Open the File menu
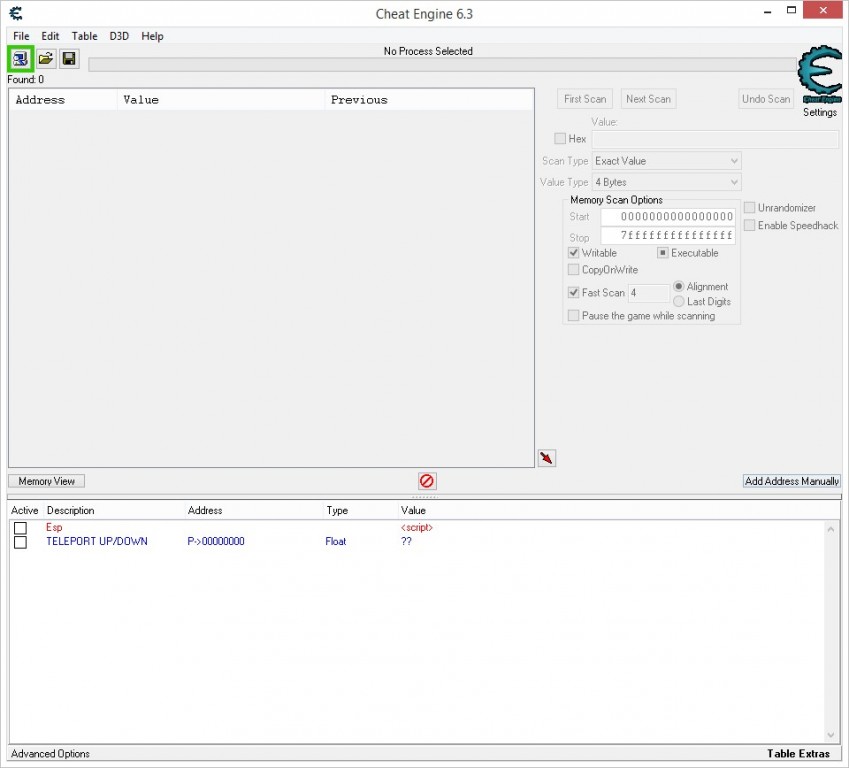 point(21,36)
